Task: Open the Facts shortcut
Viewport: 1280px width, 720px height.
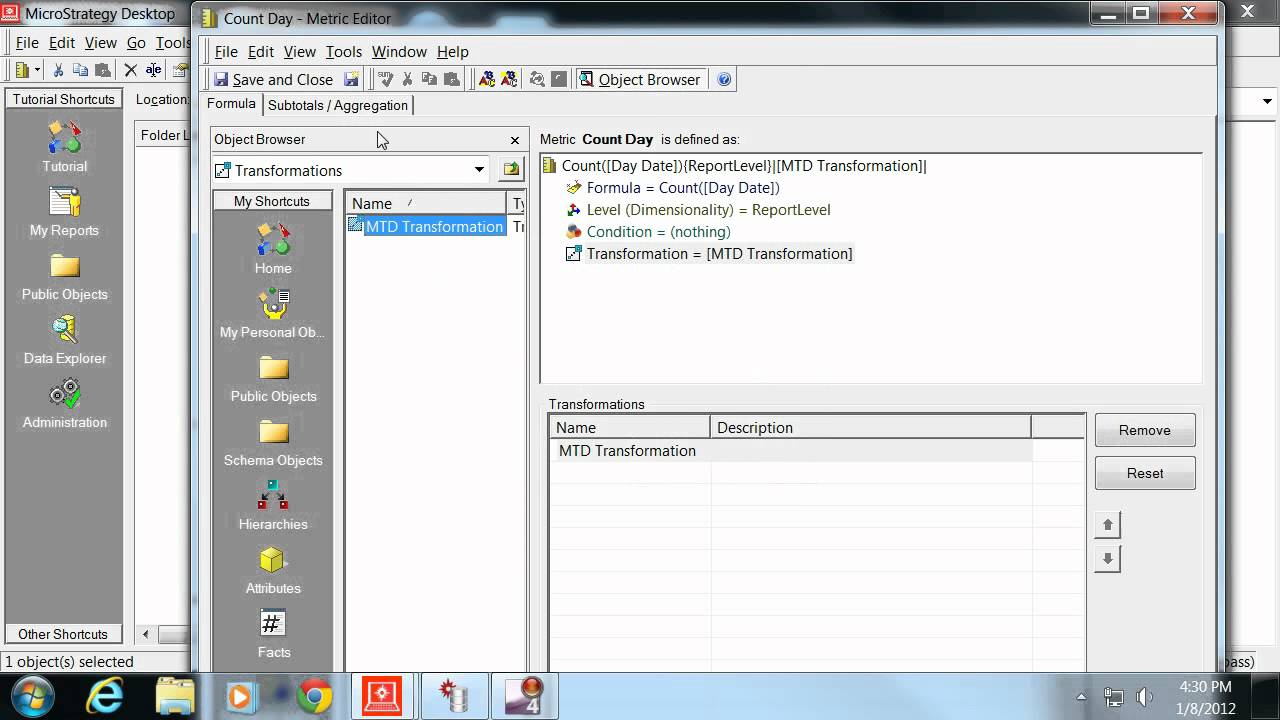Action: click(273, 635)
